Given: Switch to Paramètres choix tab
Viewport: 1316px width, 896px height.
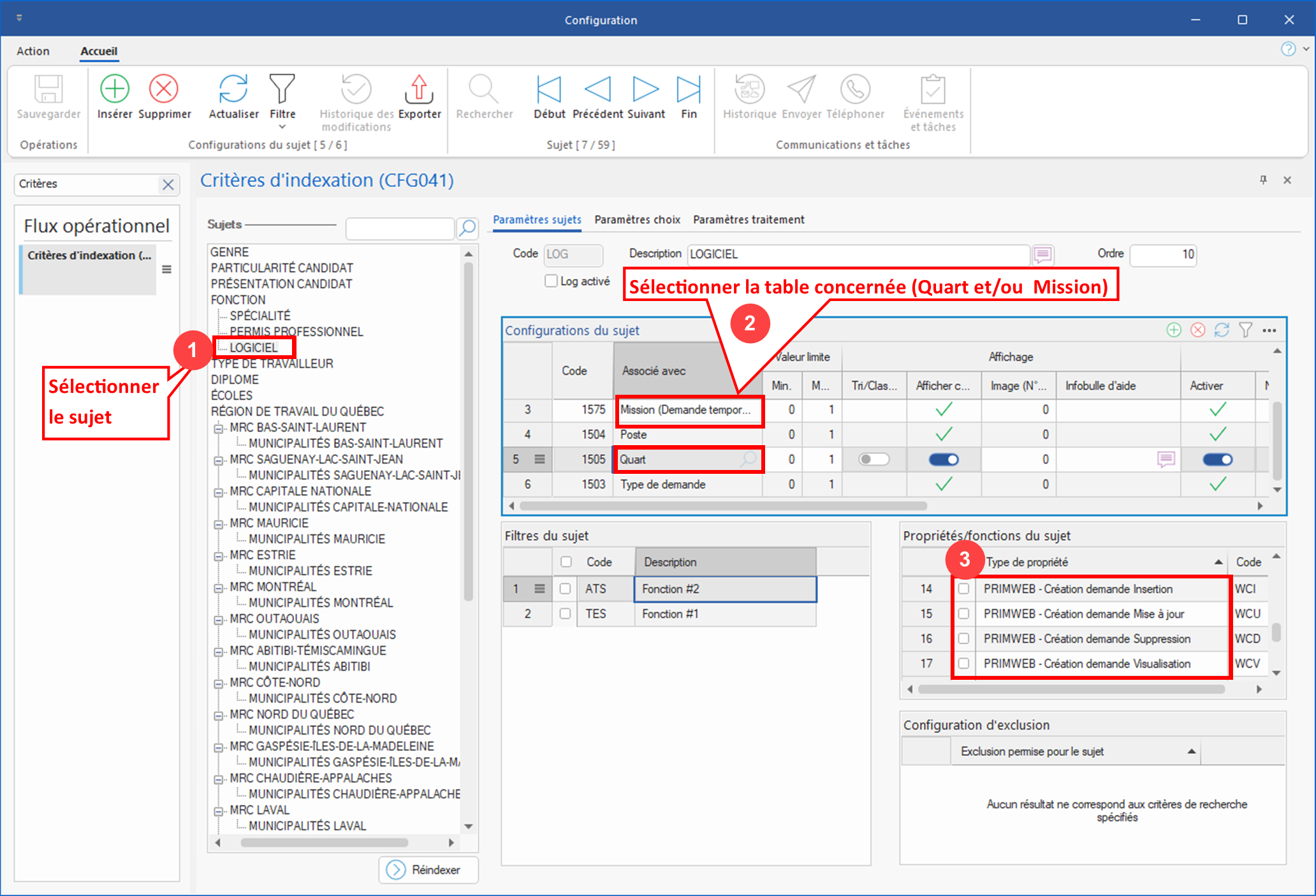Looking at the screenshot, I should point(637,219).
